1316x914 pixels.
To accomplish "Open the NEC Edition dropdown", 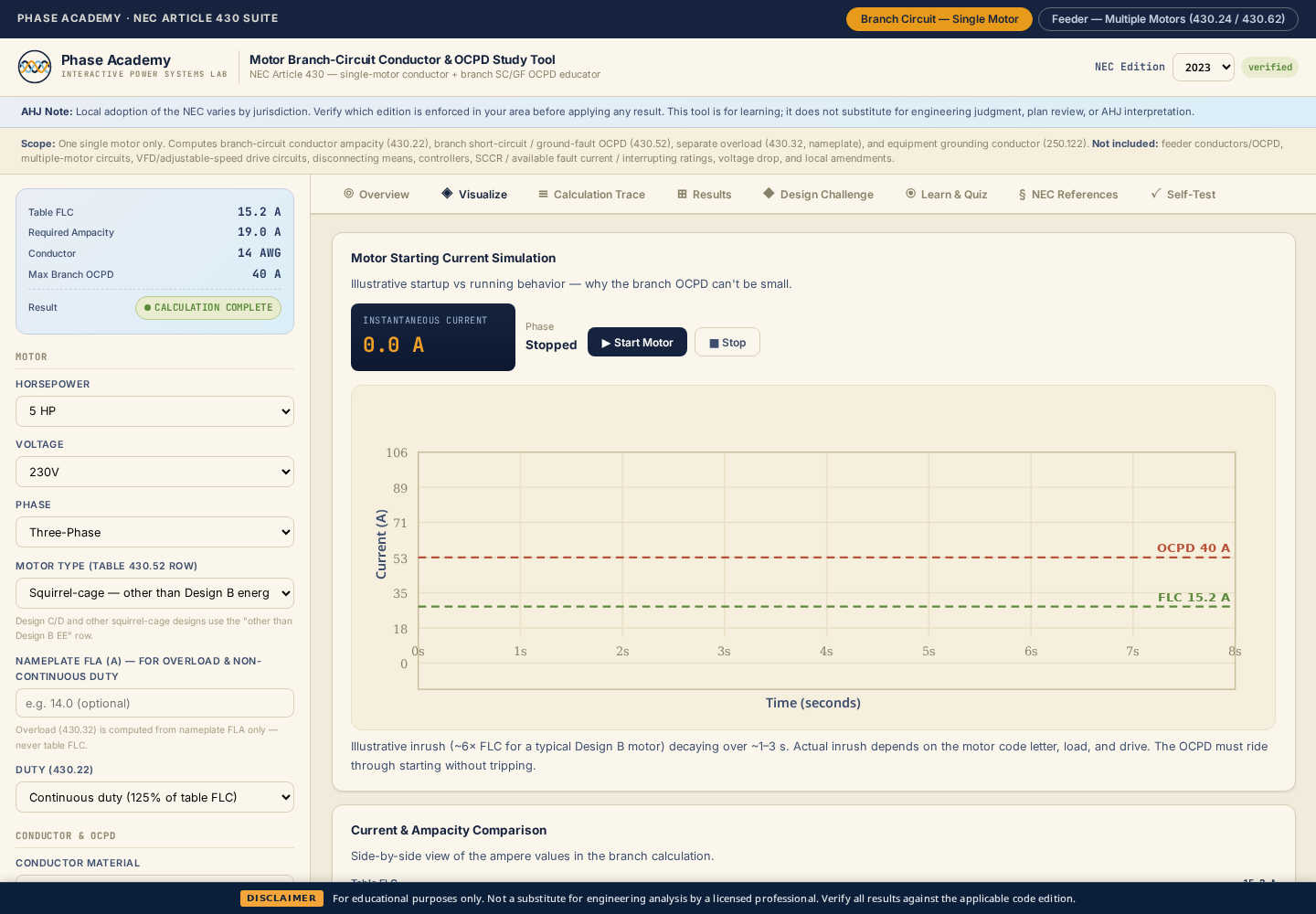I will 1204,67.
